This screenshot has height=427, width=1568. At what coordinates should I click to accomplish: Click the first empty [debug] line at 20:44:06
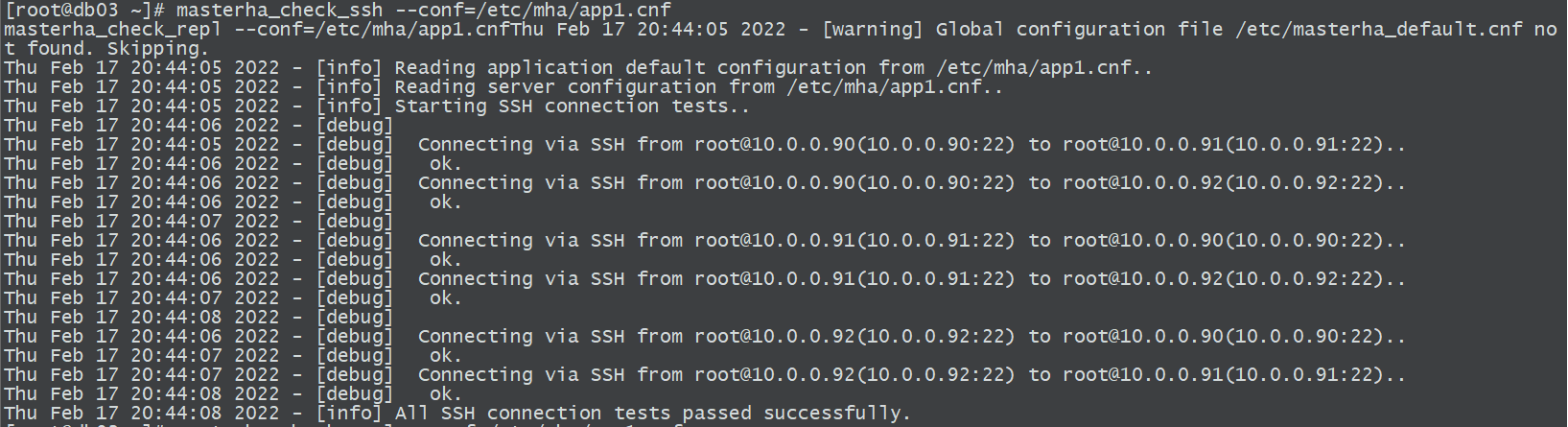coord(199,125)
